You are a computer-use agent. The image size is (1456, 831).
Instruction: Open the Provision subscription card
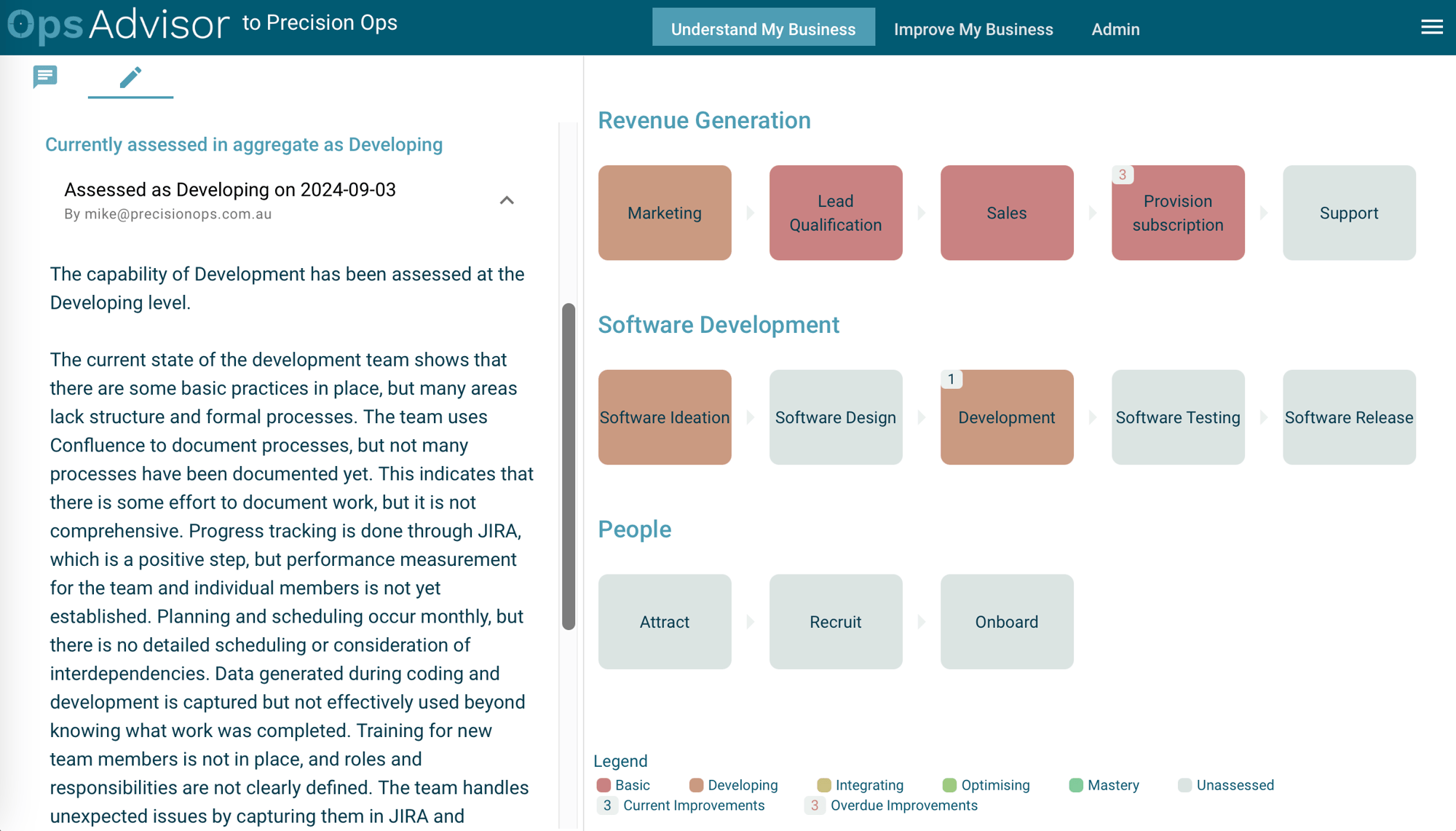pyautogui.click(x=1178, y=213)
